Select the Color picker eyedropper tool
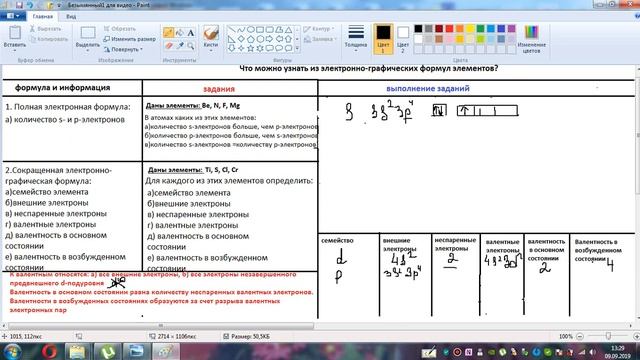The width and height of the screenshot is (640, 360). click(x=179, y=46)
